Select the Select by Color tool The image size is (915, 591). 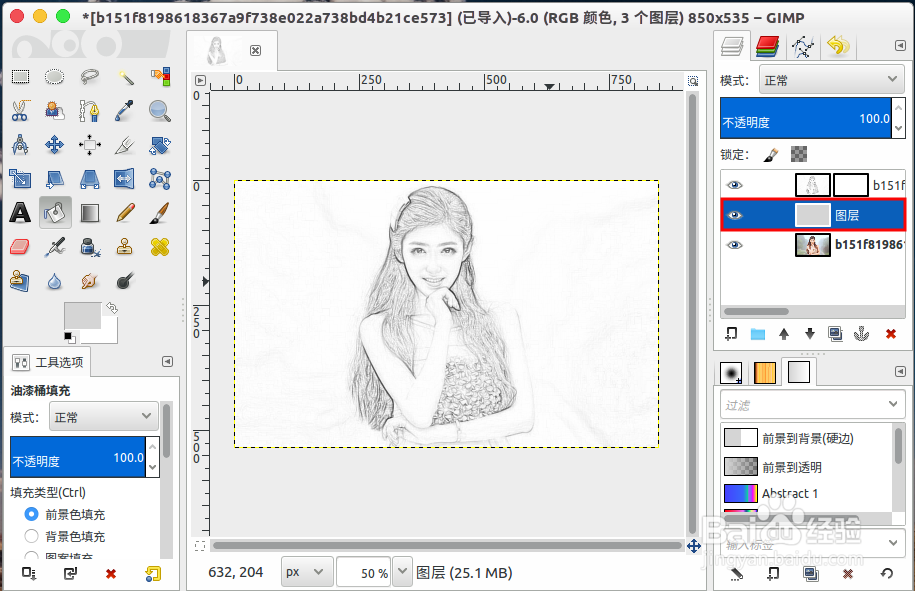pyautogui.click(x=160, y=77)
